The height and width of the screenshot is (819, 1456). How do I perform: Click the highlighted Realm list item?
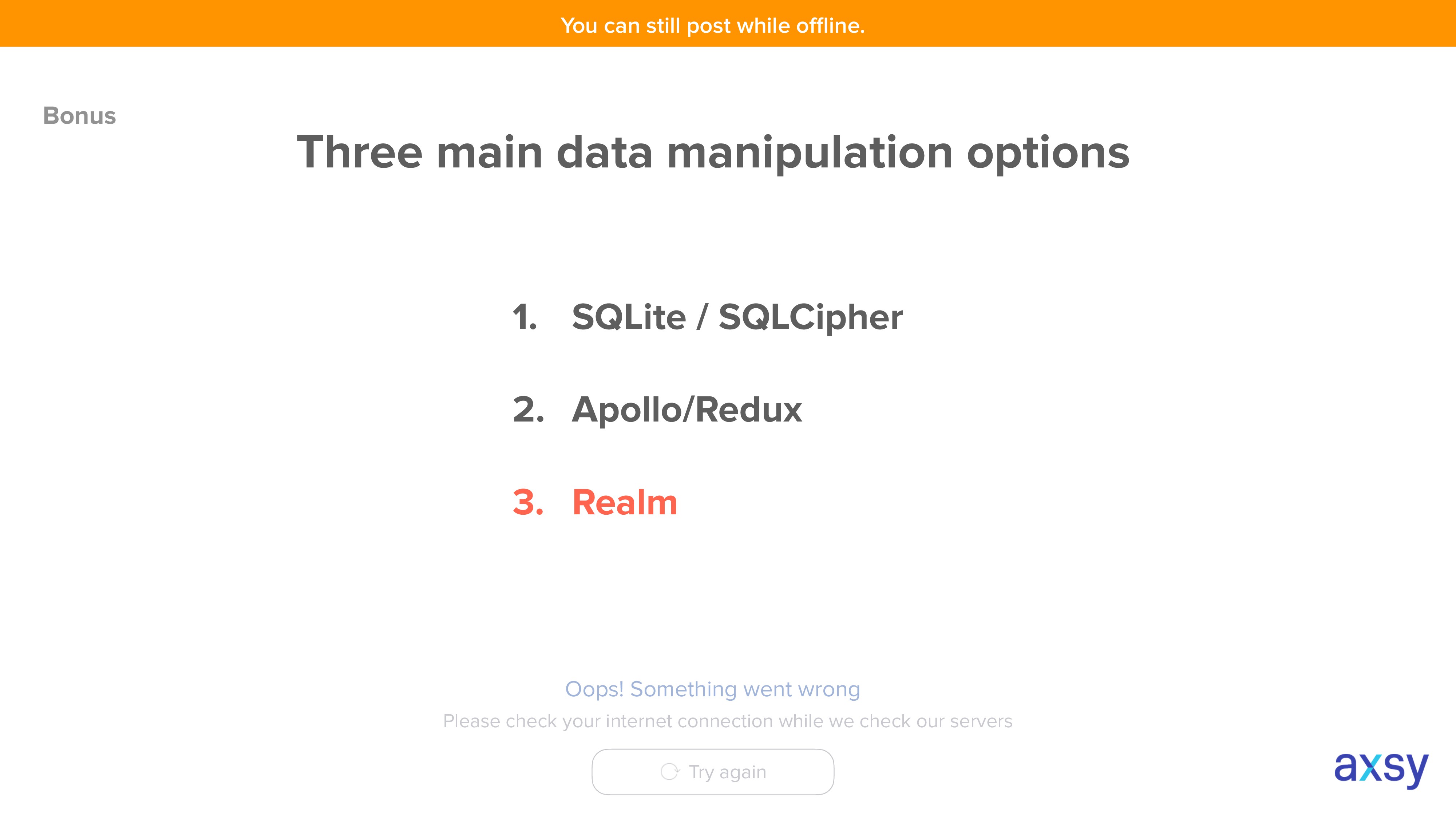(x=625, y=502)
